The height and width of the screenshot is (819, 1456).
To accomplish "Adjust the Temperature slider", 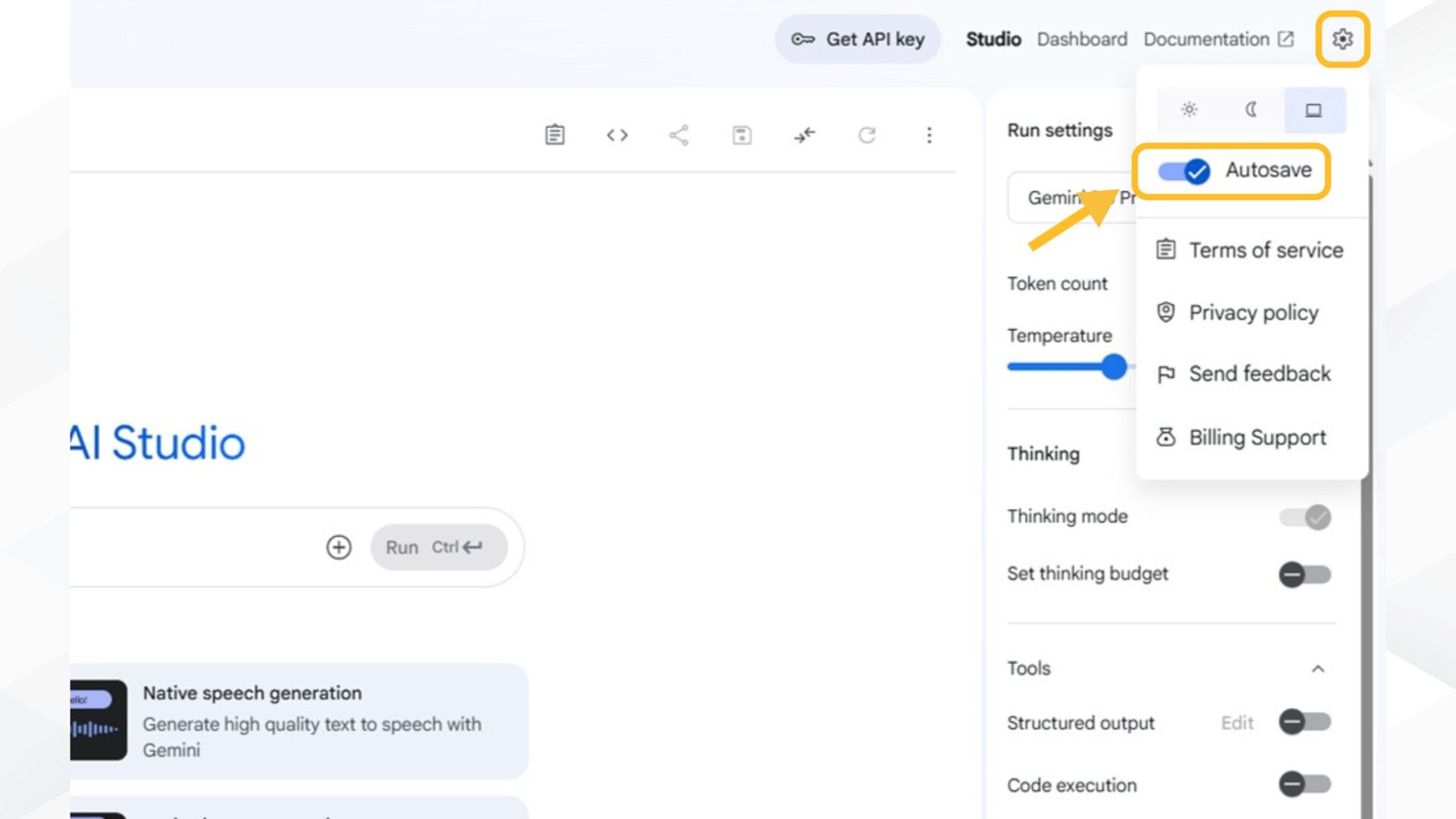I will (1114, 366).
